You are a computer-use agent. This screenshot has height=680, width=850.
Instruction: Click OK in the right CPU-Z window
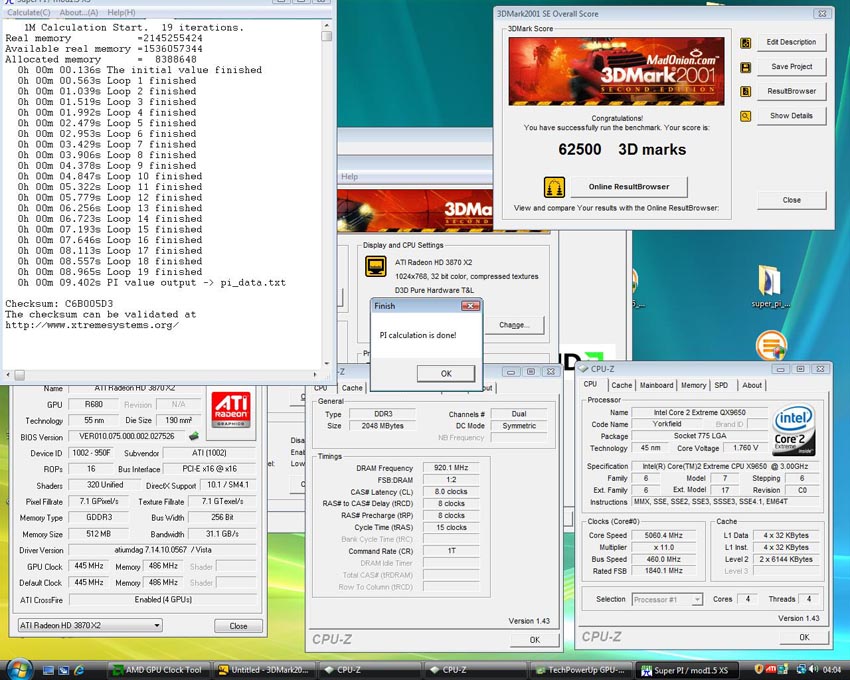click(804, 637)
